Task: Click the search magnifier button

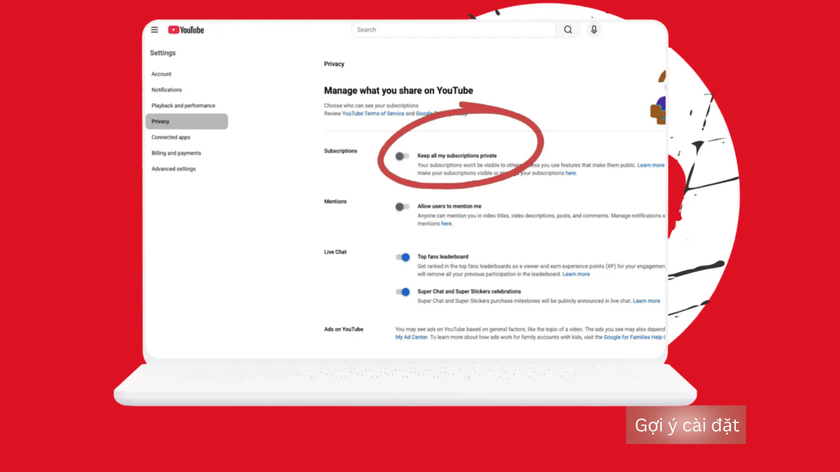Action: [x=568, y=30]
